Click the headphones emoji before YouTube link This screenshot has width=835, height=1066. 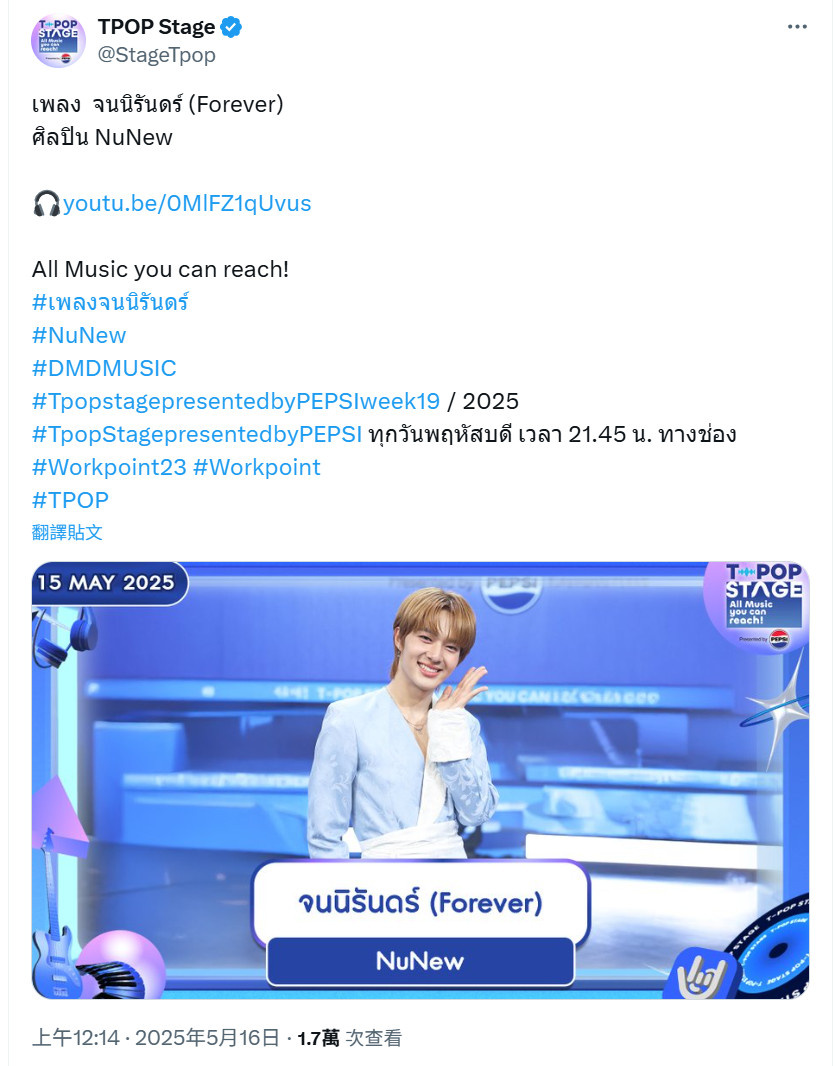[46, 203]
